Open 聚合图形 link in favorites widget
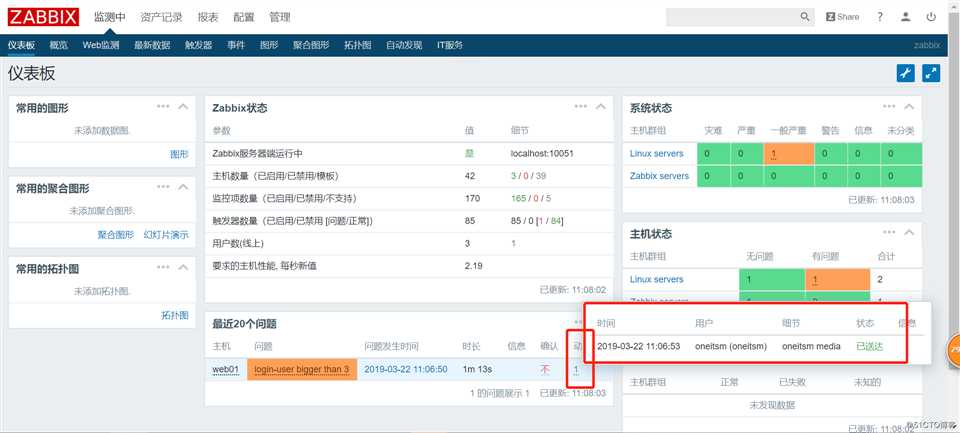Image resolution: width=960 pixels, height=433 pixels. pos(116,235)
